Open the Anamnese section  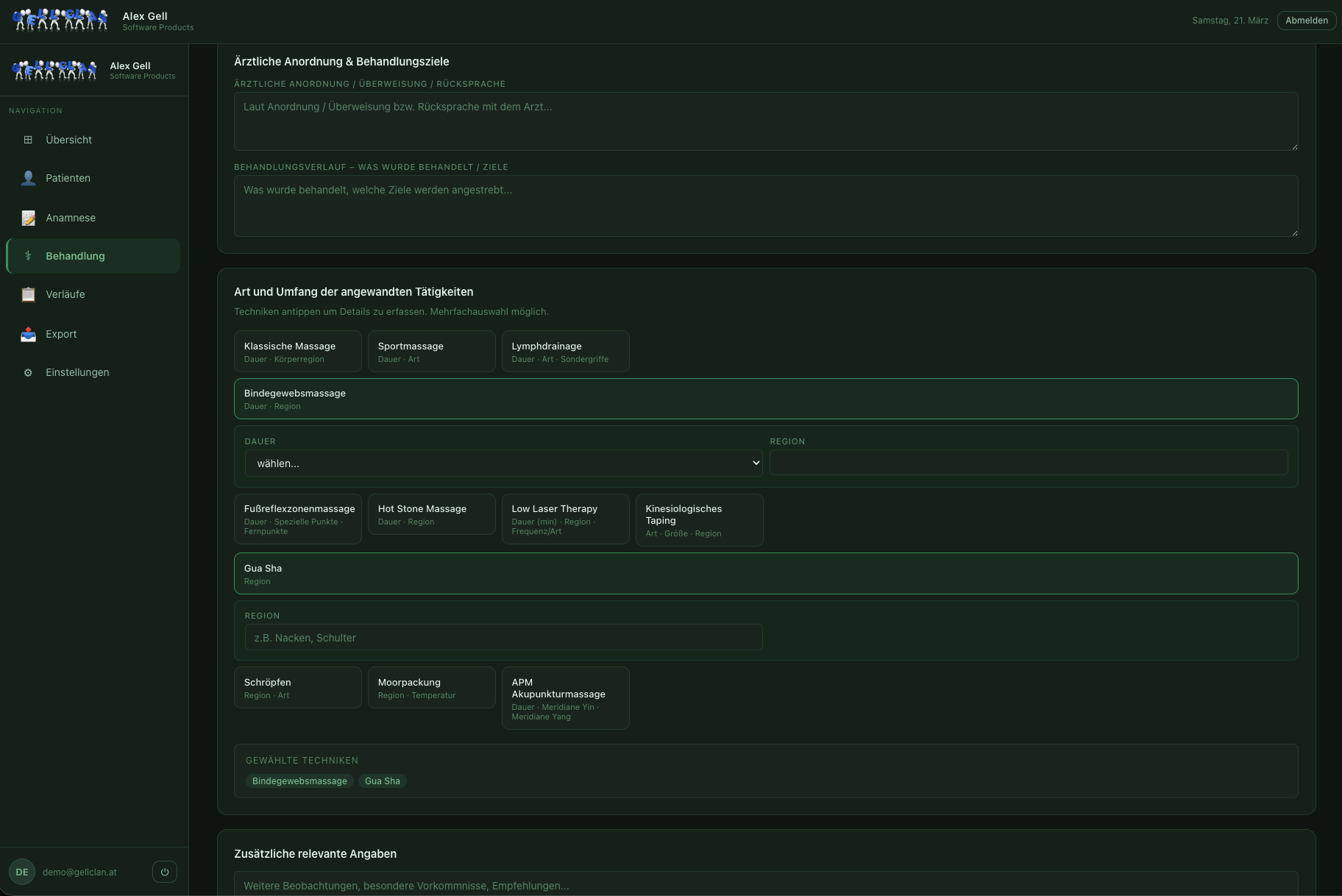[93, 218]
